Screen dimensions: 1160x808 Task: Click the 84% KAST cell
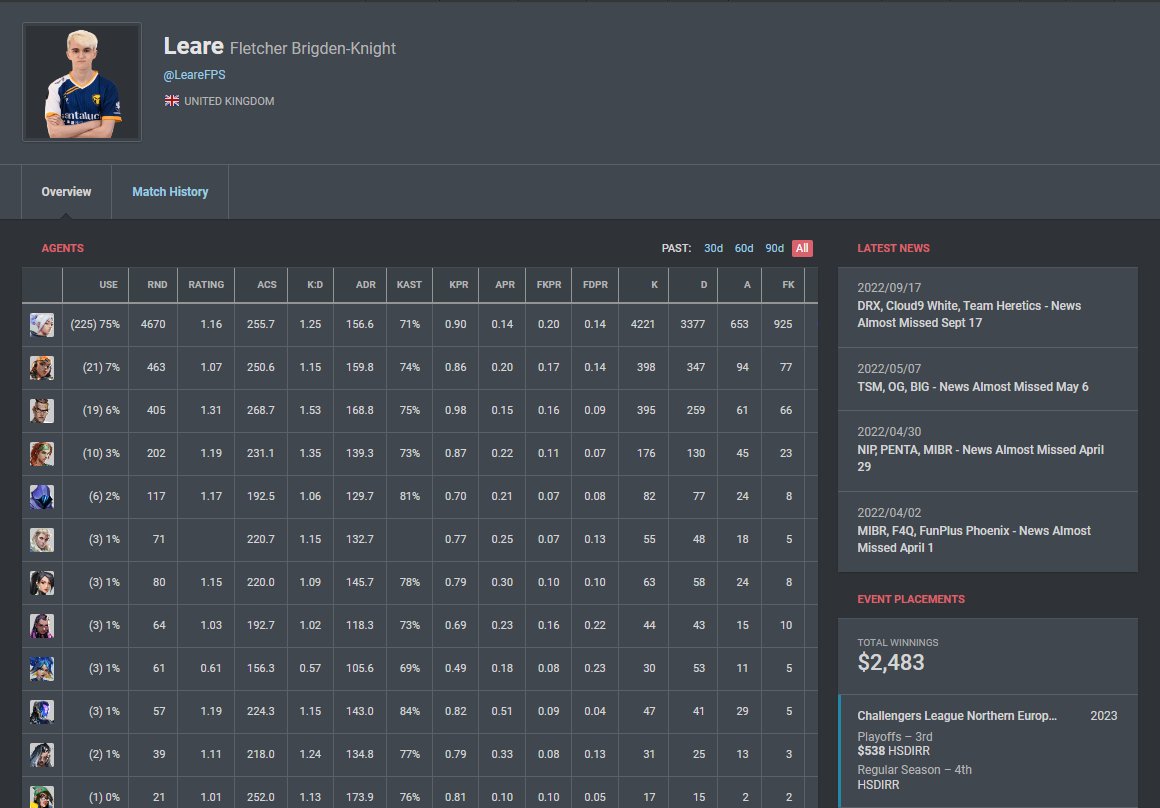point(409,711)
